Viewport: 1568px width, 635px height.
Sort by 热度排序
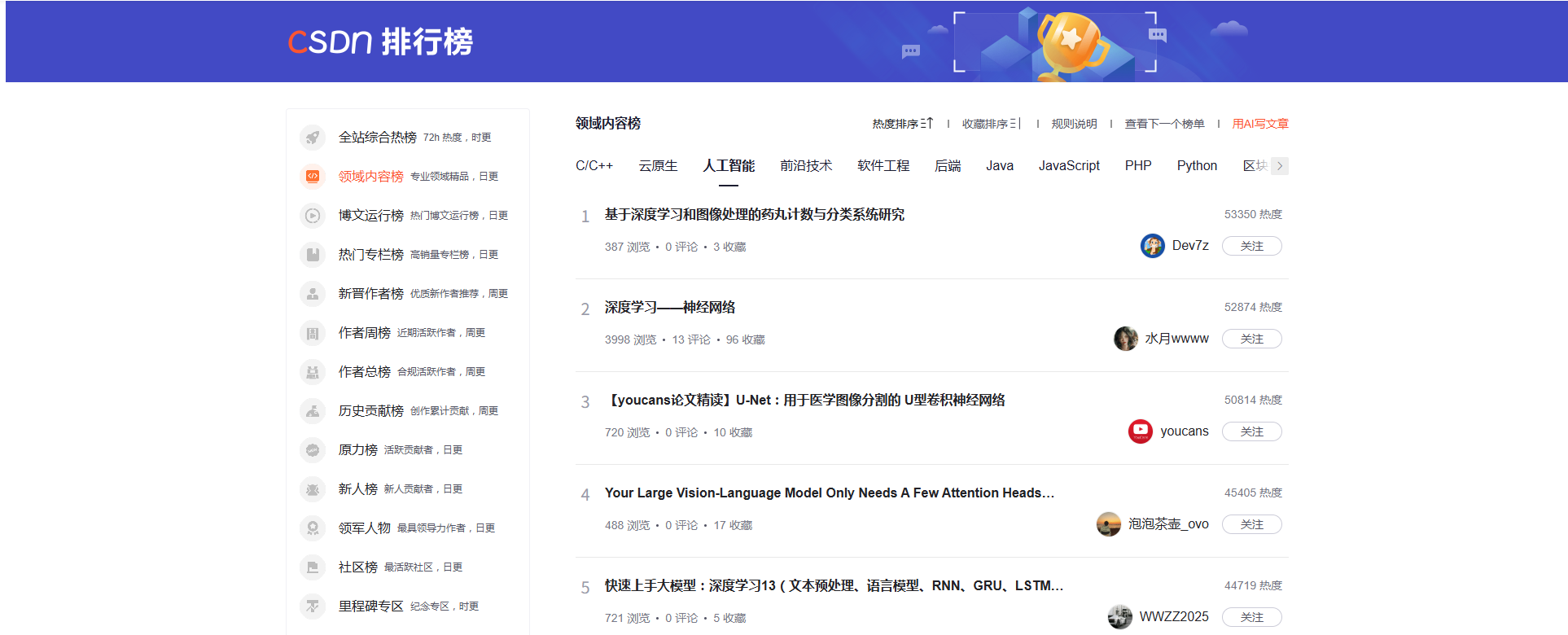click(x=902, y=124)
